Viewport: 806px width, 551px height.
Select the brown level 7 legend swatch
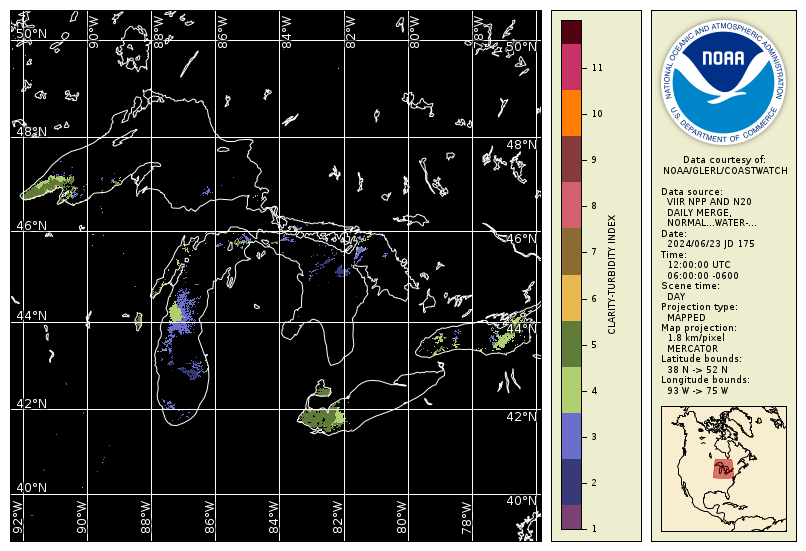coord(571,251)
